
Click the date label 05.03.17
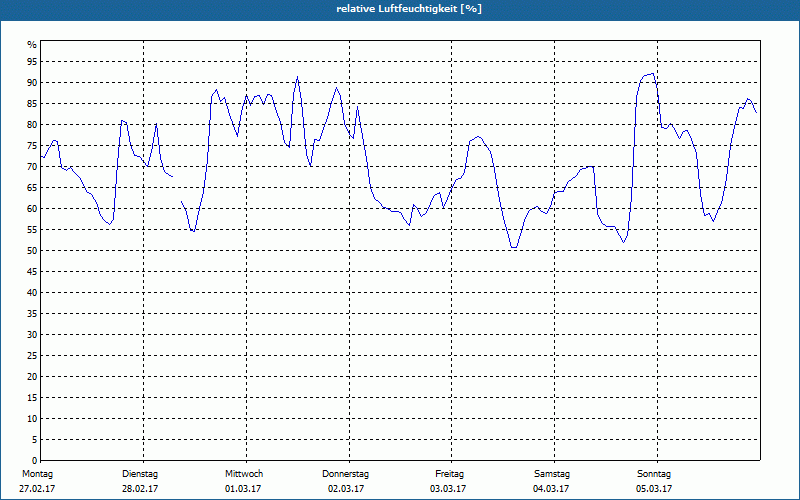(654, 489)
